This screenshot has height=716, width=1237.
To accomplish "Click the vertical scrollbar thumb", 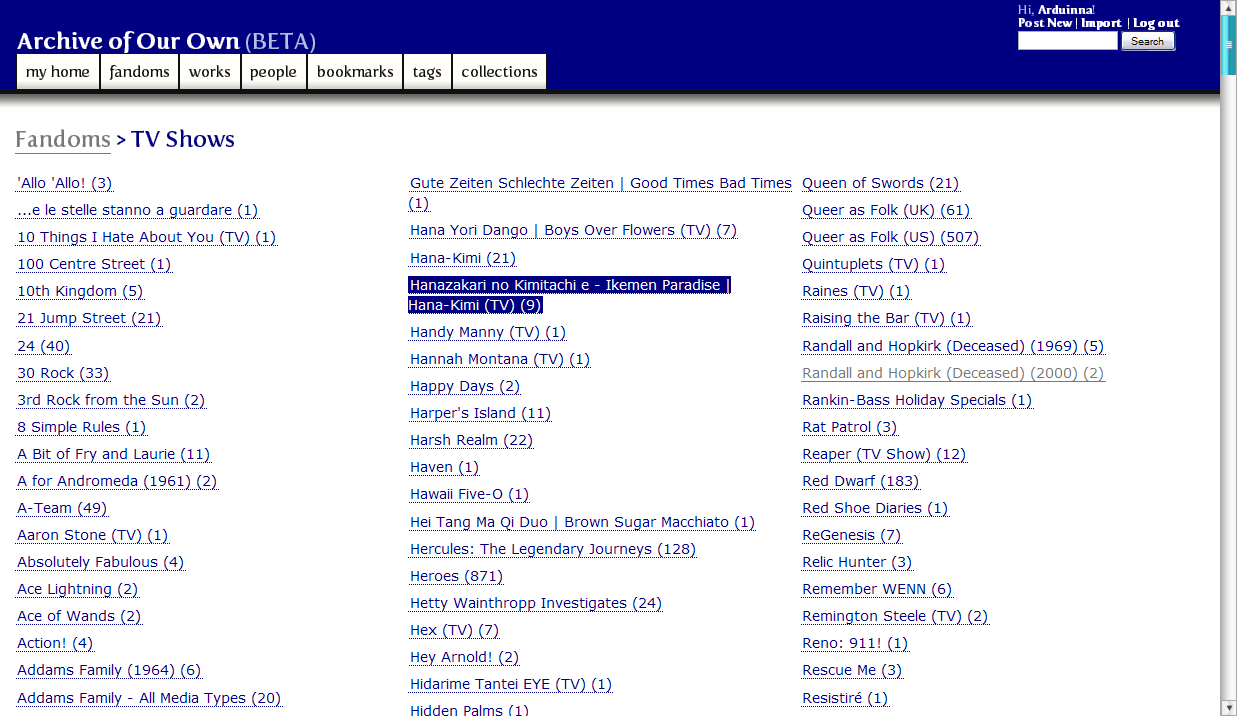I will tap(1229, 45).
